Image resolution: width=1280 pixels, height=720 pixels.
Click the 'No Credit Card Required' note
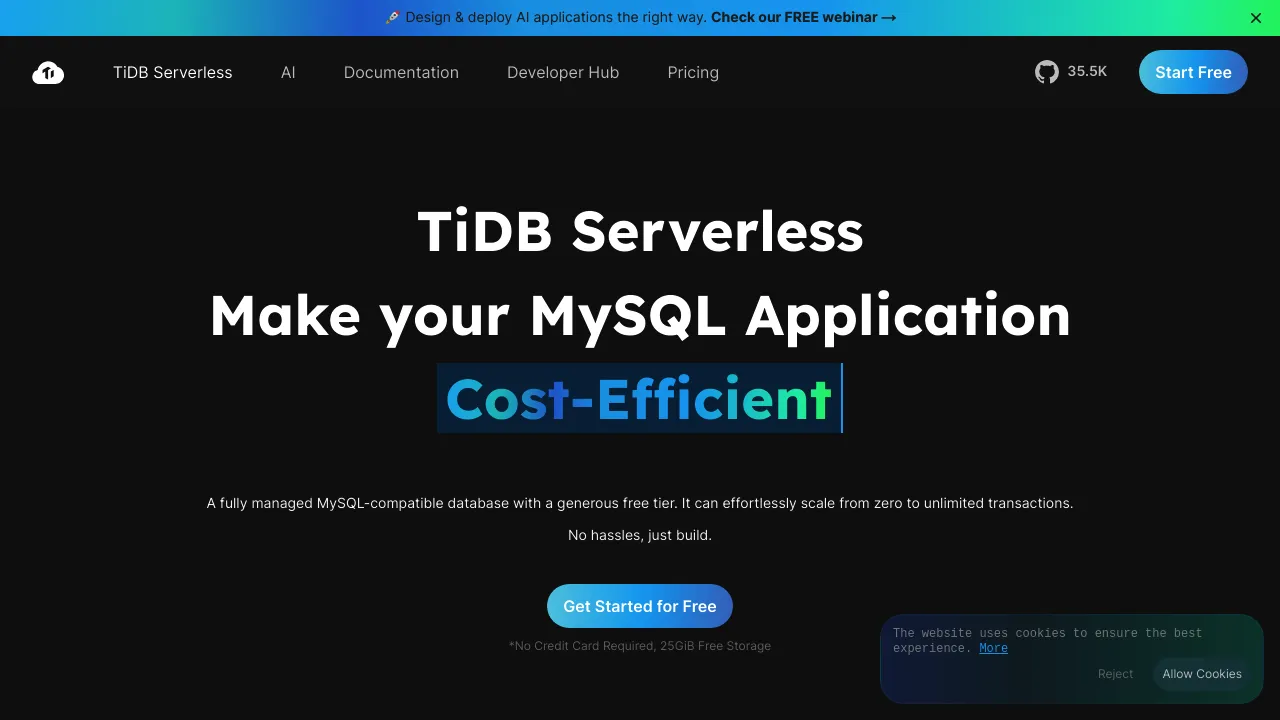tap(640, 646)
